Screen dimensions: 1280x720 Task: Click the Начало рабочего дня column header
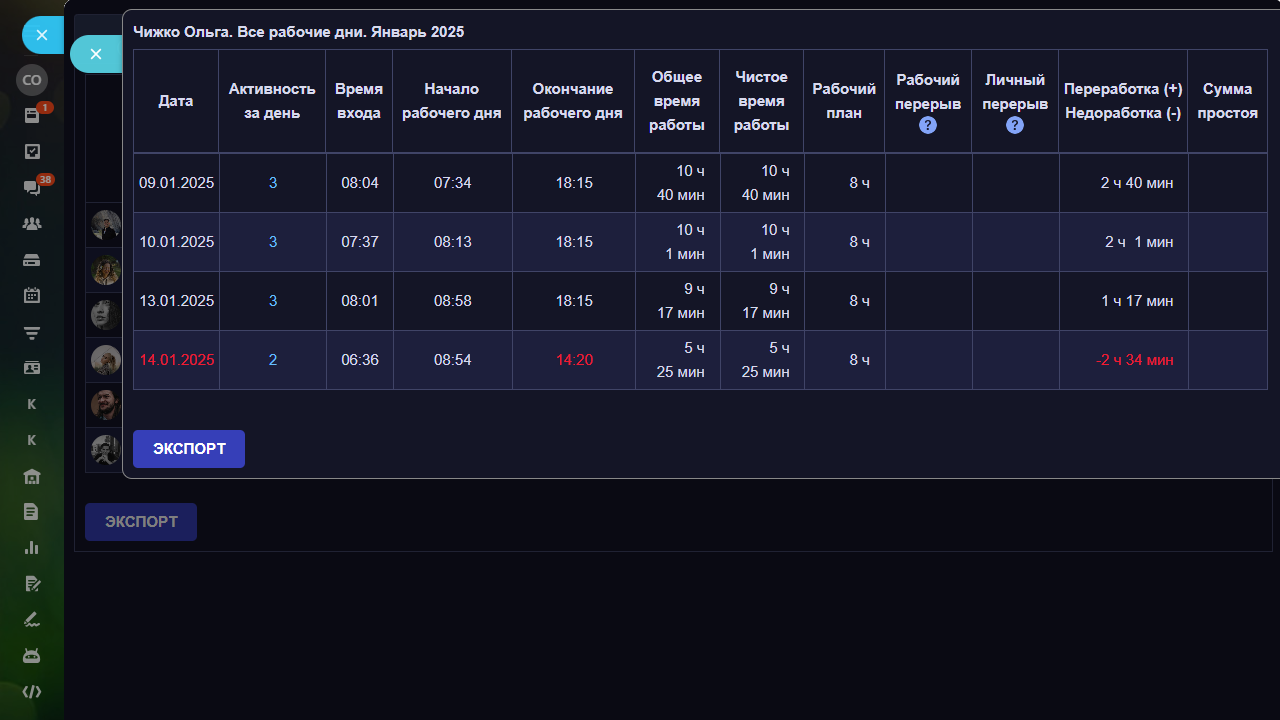pos(452,101)
